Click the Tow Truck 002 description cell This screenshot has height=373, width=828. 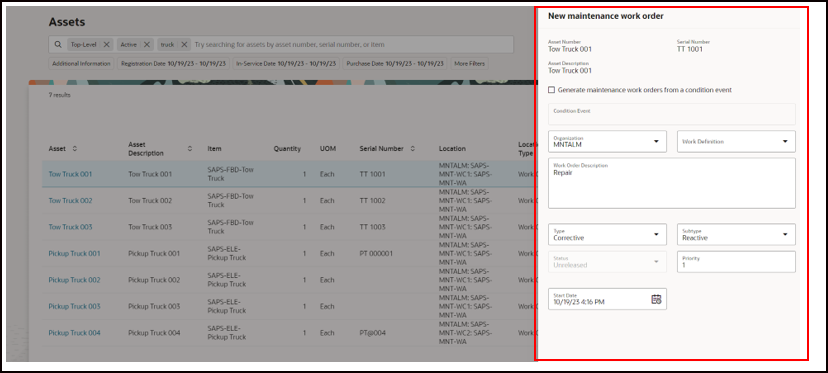(x=150, y=201)
